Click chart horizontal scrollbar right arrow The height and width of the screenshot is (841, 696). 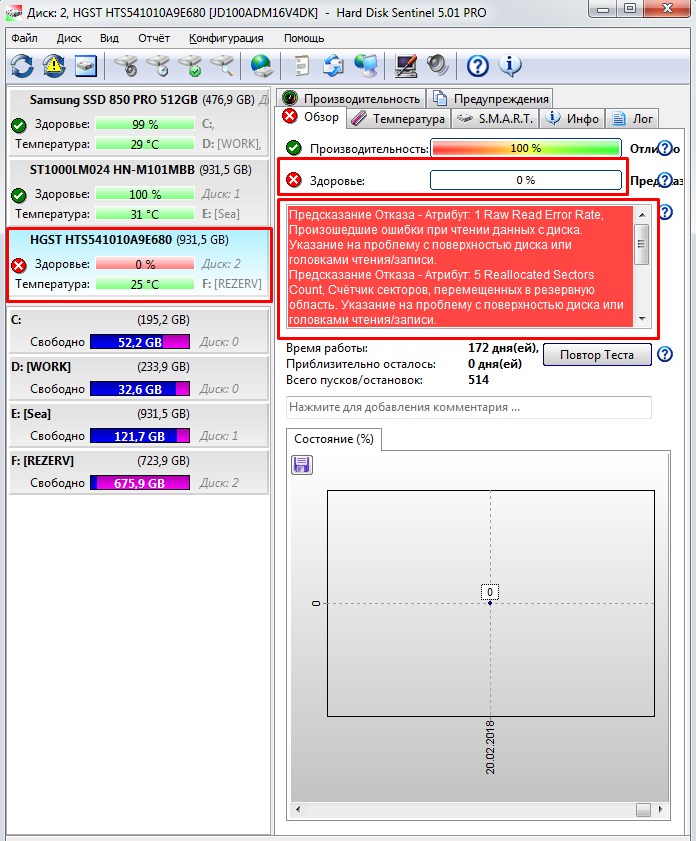(660, 809)
